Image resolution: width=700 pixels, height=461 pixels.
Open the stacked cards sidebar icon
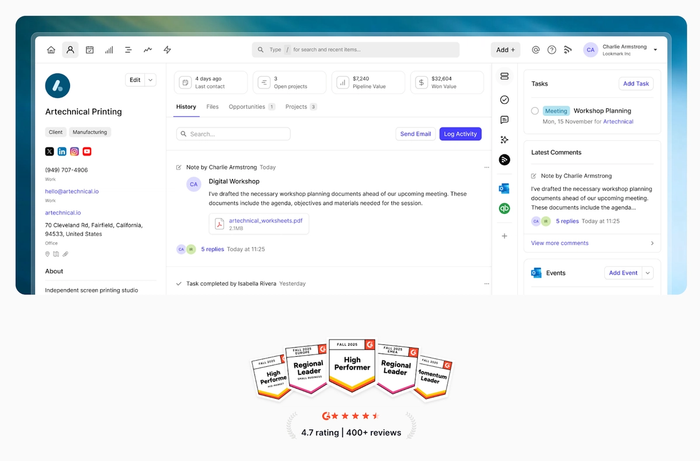[x=504, y=76]
